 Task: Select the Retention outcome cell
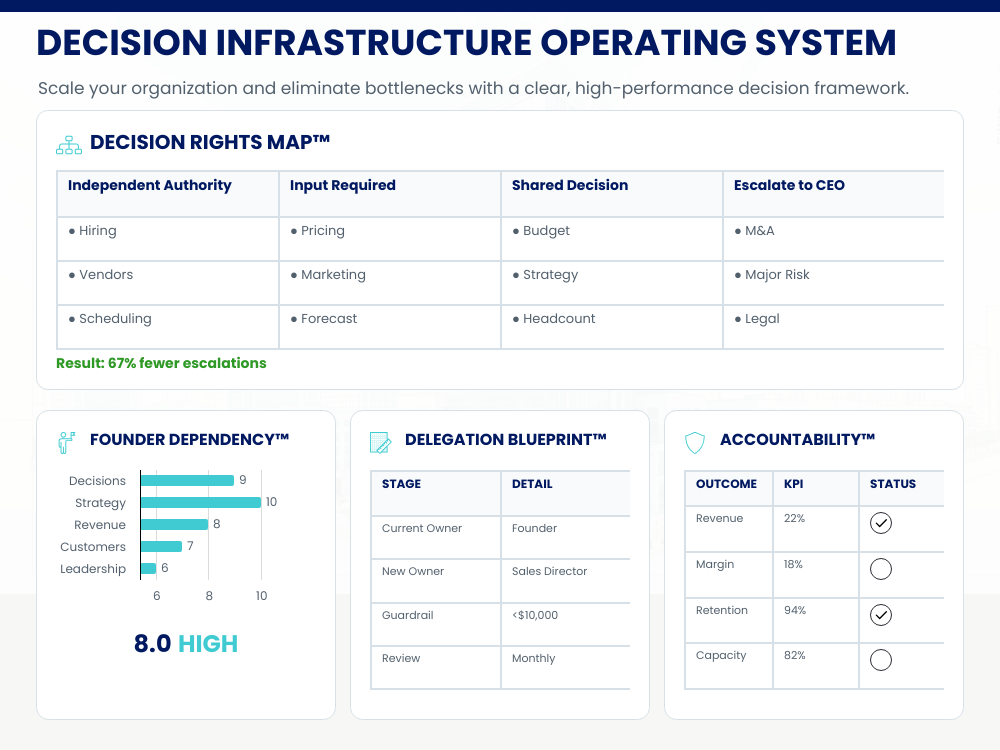point(729,621)
